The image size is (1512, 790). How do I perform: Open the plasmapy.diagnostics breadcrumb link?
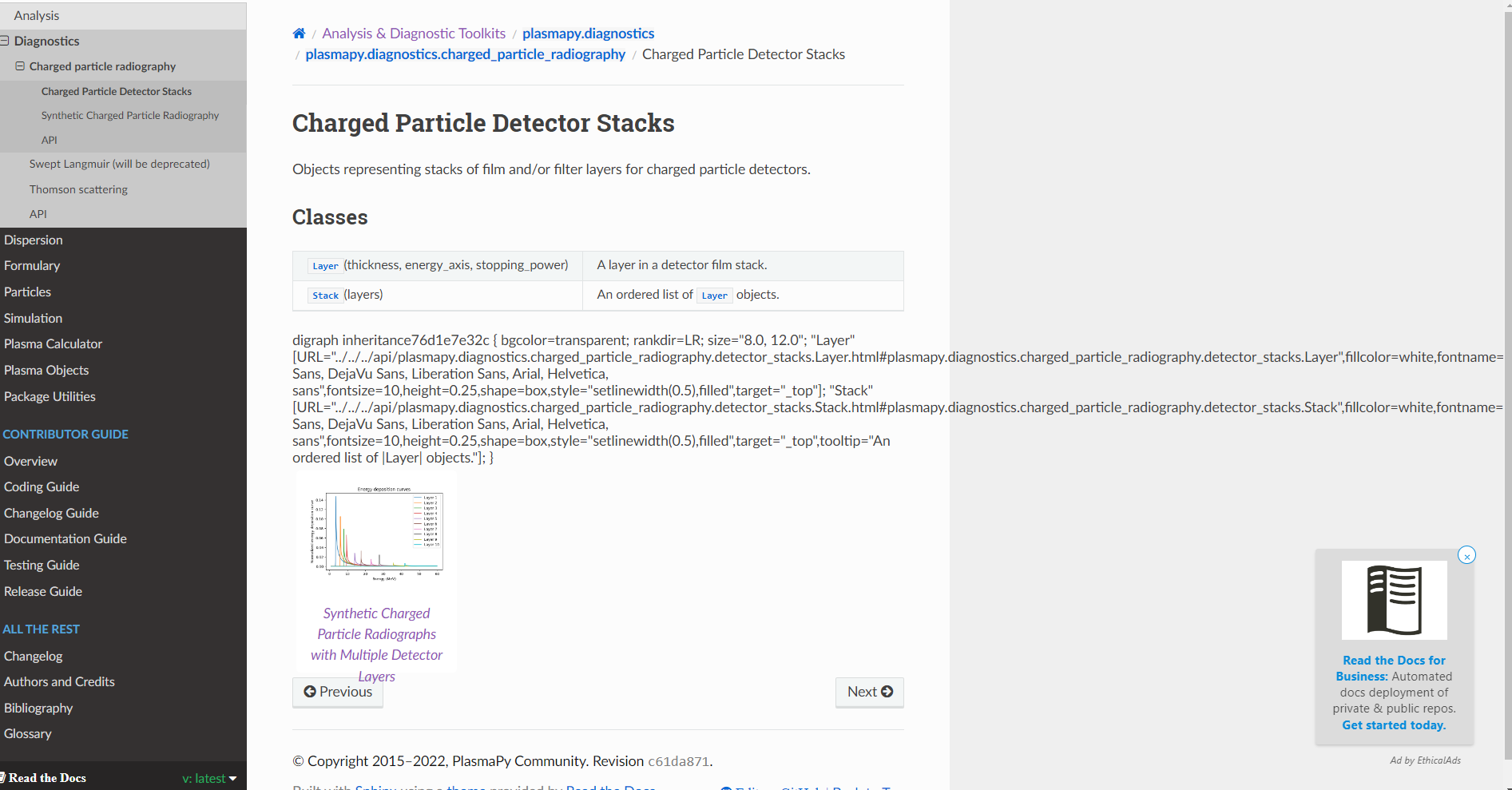click(x=589, y=33)
